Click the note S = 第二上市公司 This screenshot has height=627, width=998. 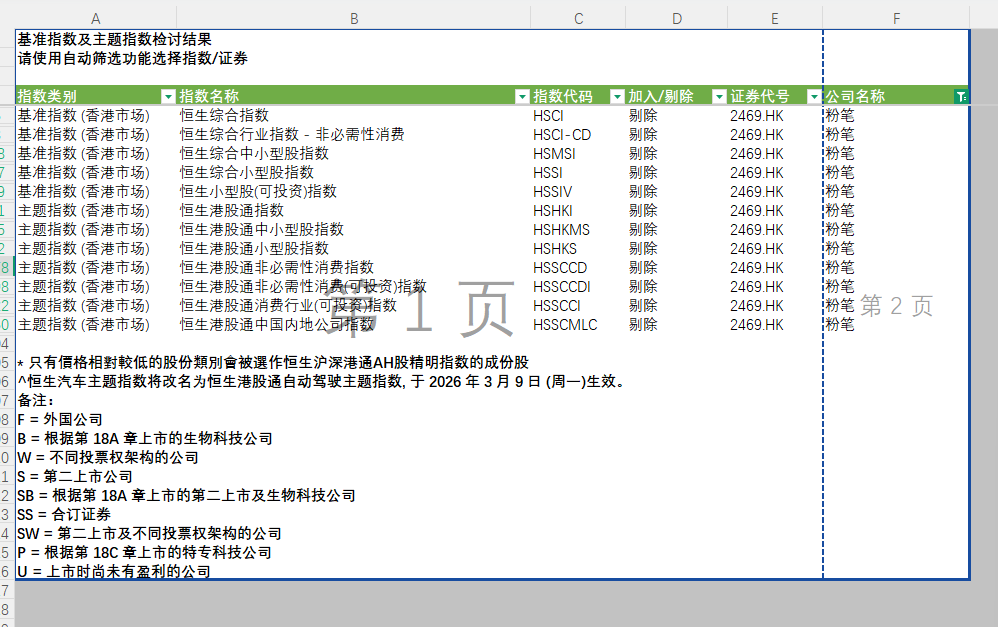point(75,477)
